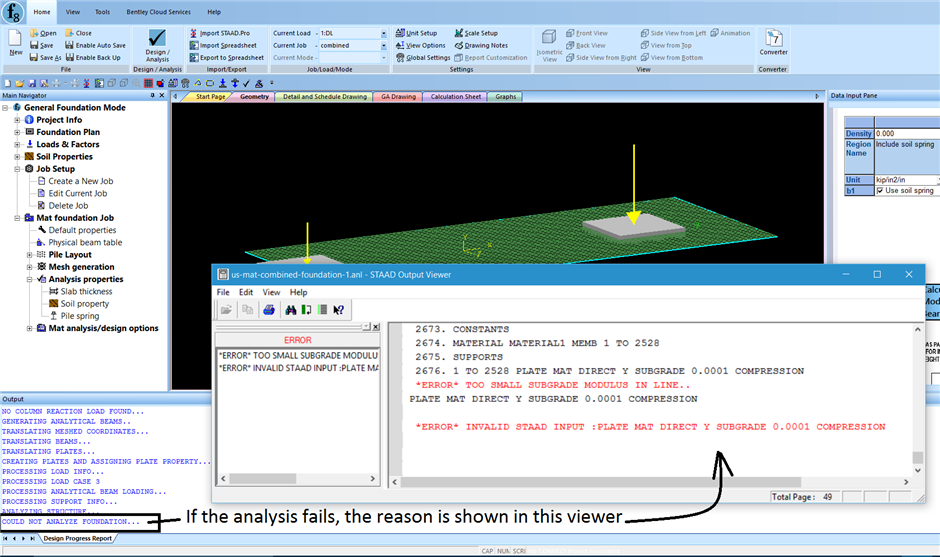This screenshot has width=940, height=557.
Task: Select Slab thickness in navigator
Action: [x=86, y=291]
